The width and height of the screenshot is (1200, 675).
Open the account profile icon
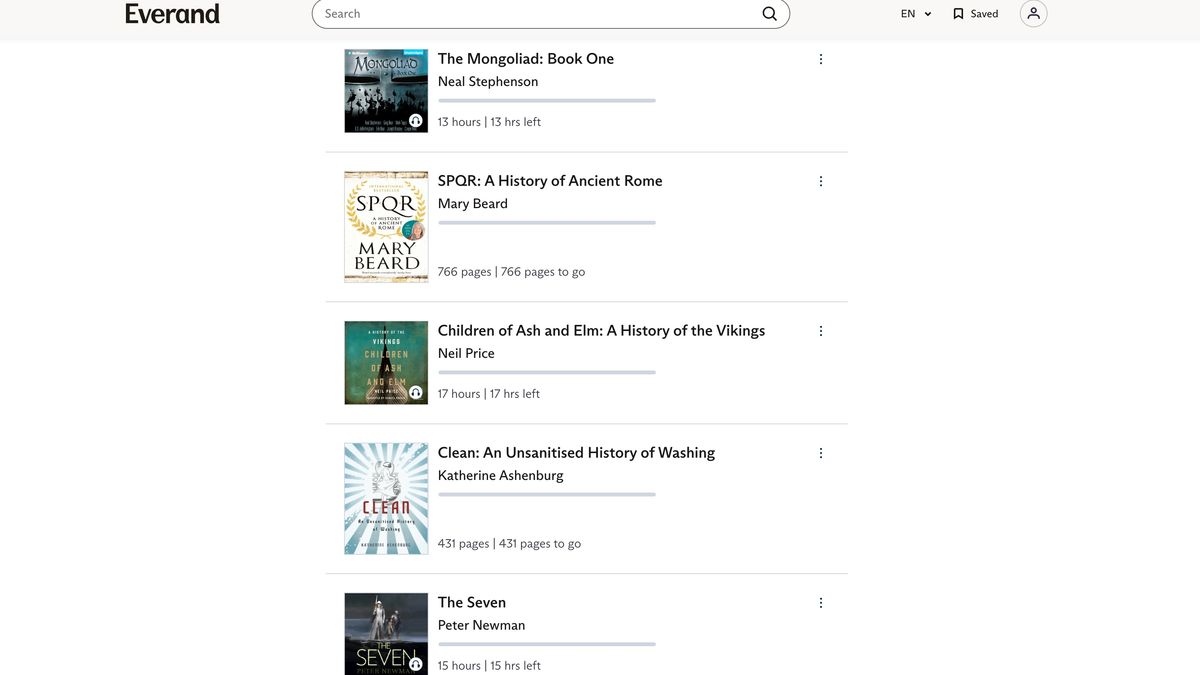(x=1032, y=13)
